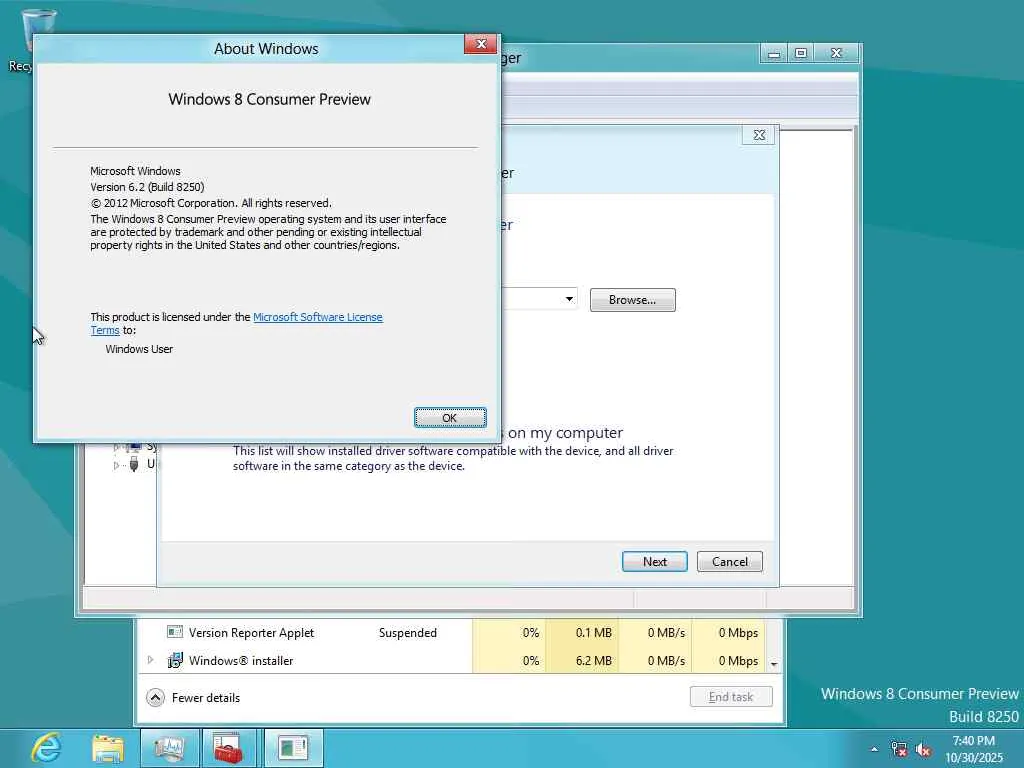Switch to the Version Reporter taskbar button

pos(293,748)
